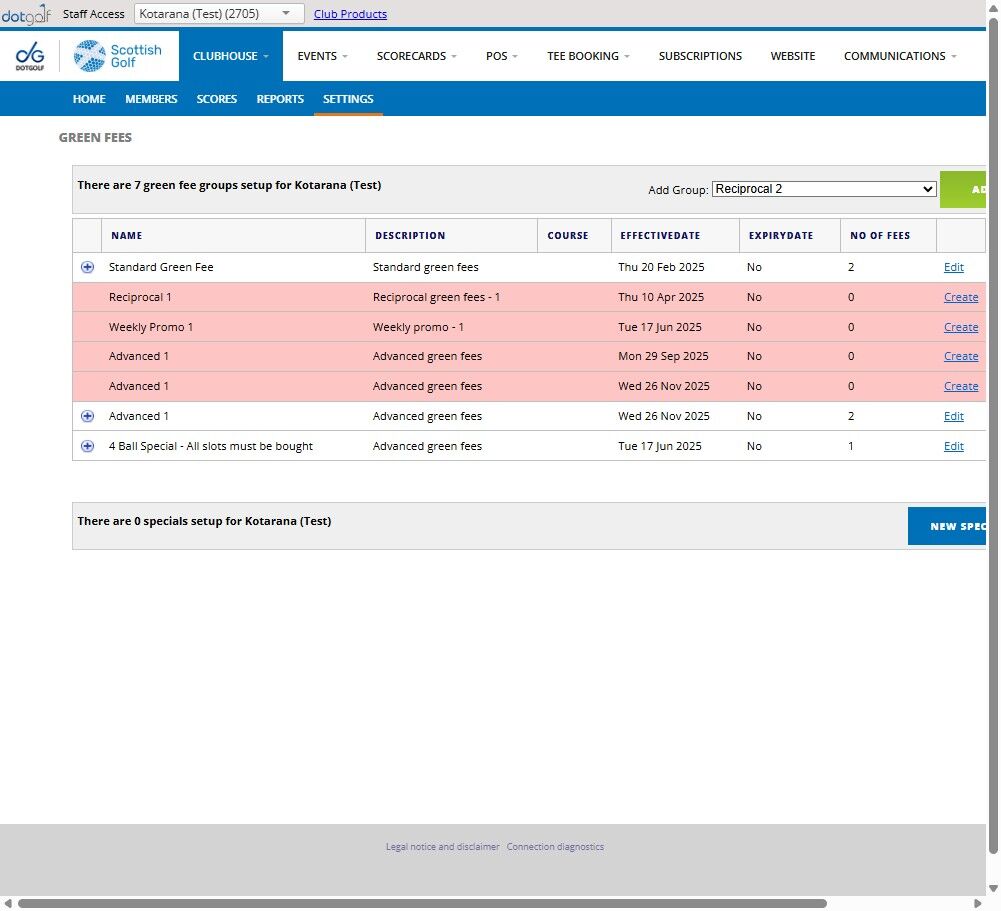Click the green Add group button
Screen dimensions: 1001x911
pyautogui.click(x=963, y=190)
